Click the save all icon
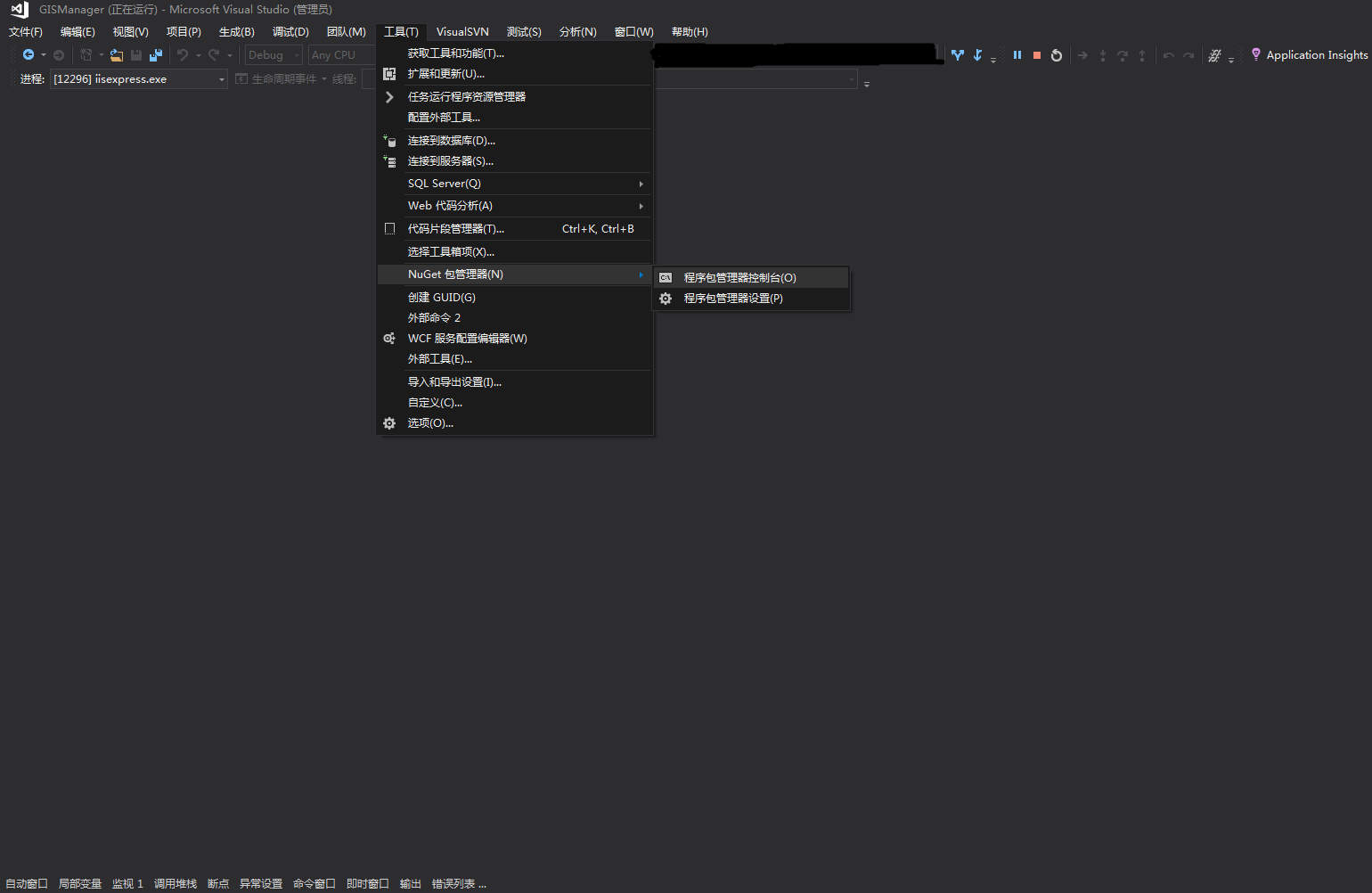This screenshot has width=1372, height=893. click(x=156, y=55)
